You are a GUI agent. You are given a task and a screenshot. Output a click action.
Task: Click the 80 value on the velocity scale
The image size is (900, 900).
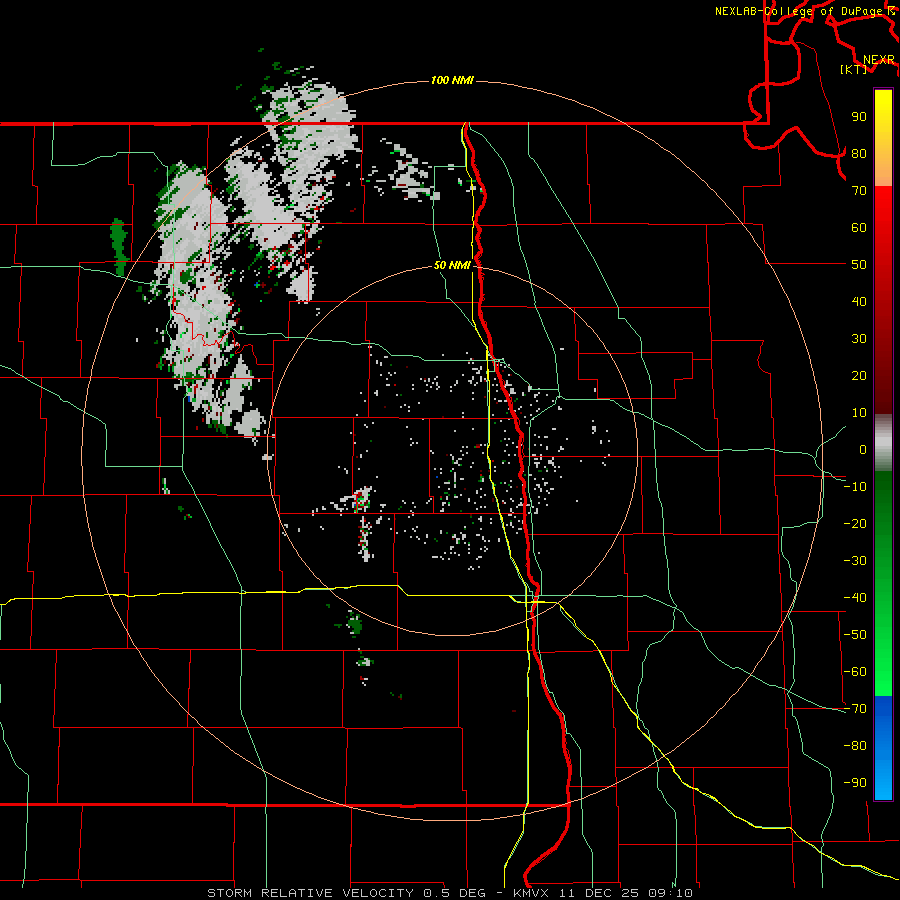click(859, 154)
